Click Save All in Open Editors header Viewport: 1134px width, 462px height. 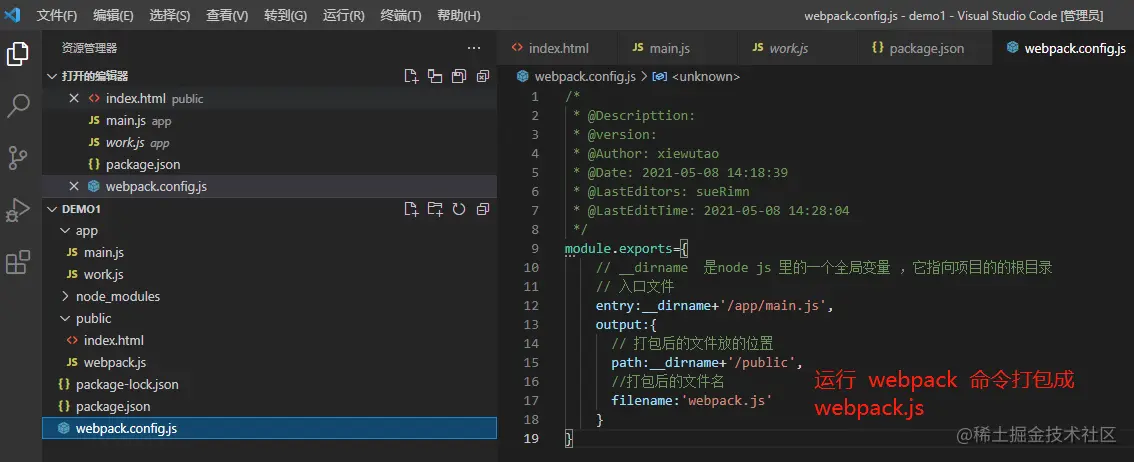[459, 76]
